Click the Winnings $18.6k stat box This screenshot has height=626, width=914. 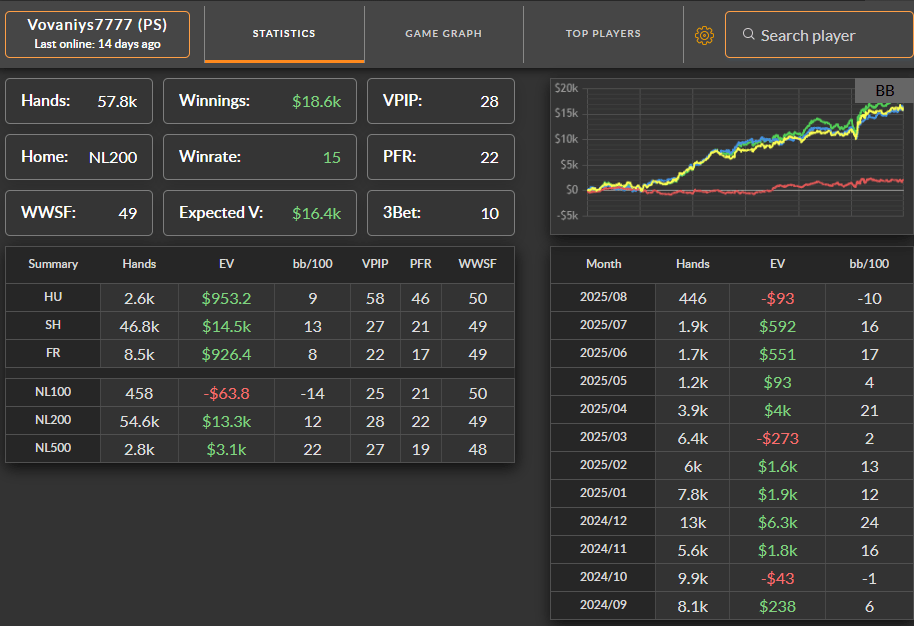point(259,101)
